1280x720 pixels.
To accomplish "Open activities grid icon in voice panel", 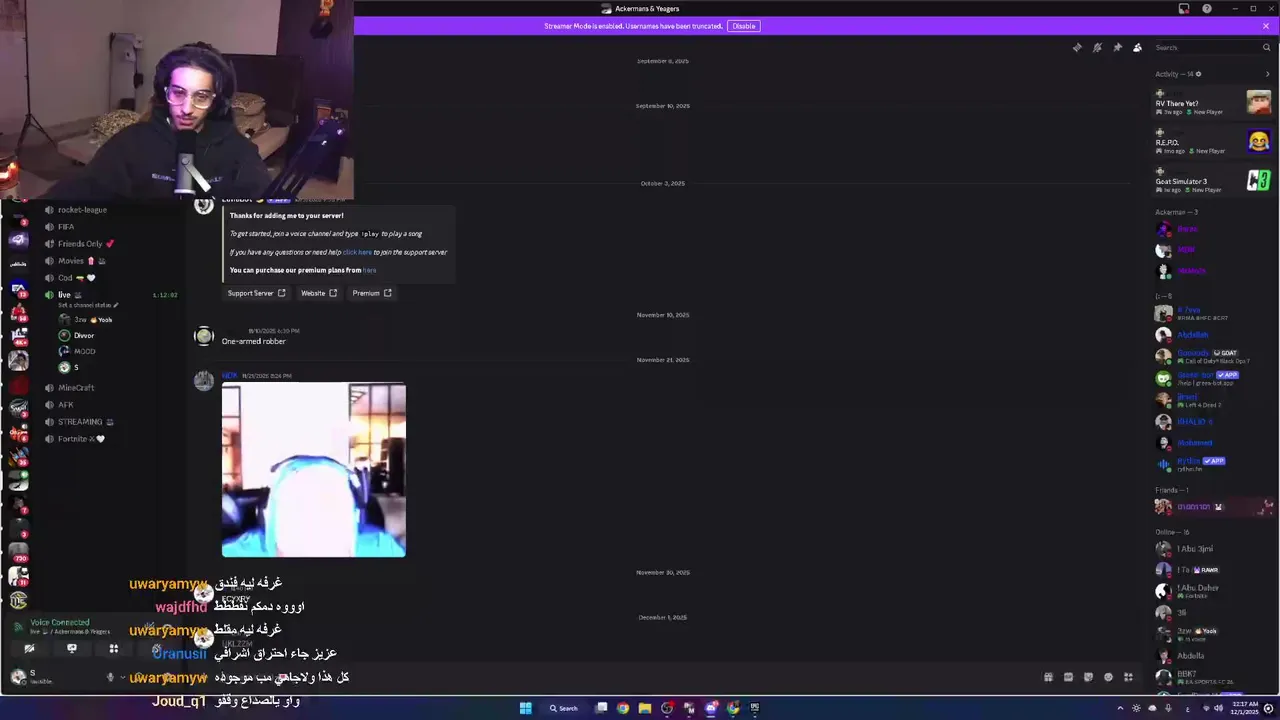I will 114,649.
